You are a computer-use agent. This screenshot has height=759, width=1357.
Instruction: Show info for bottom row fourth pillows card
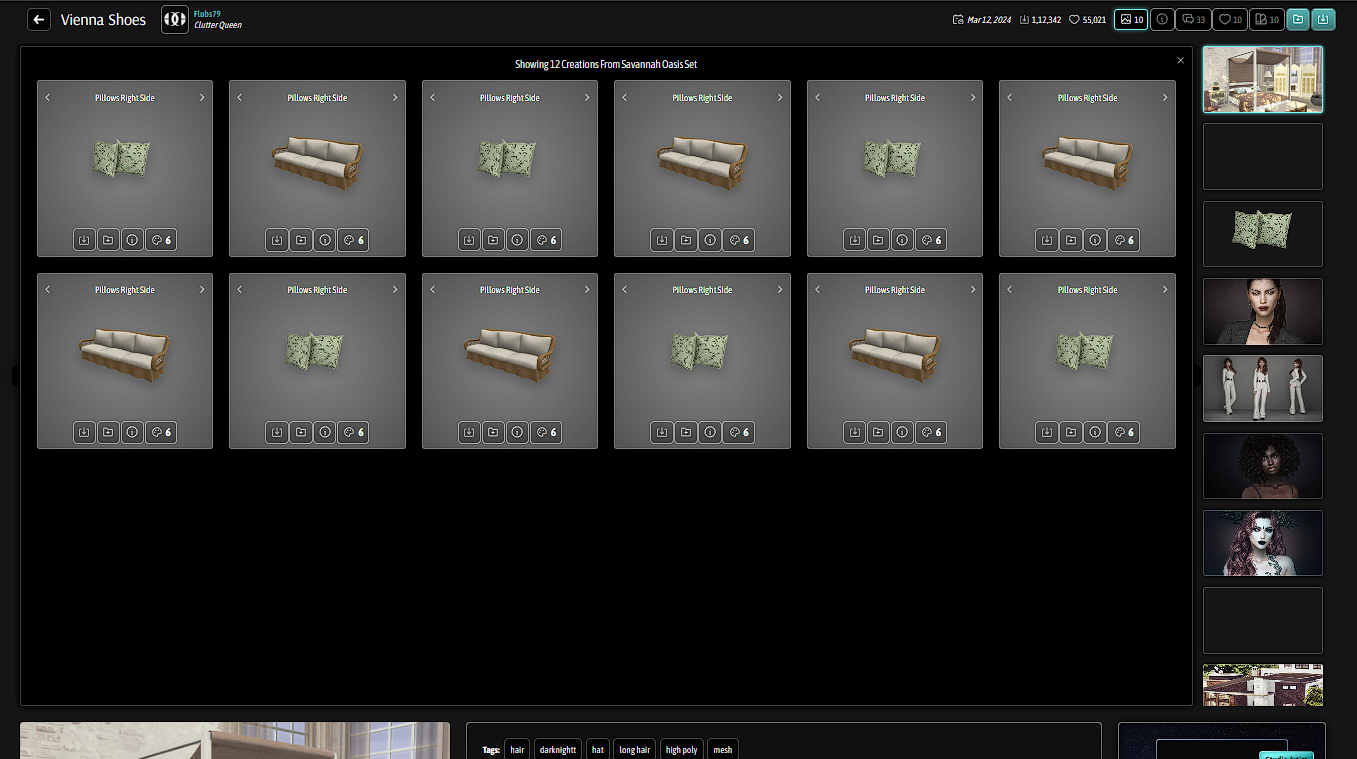tap(709, 432)
